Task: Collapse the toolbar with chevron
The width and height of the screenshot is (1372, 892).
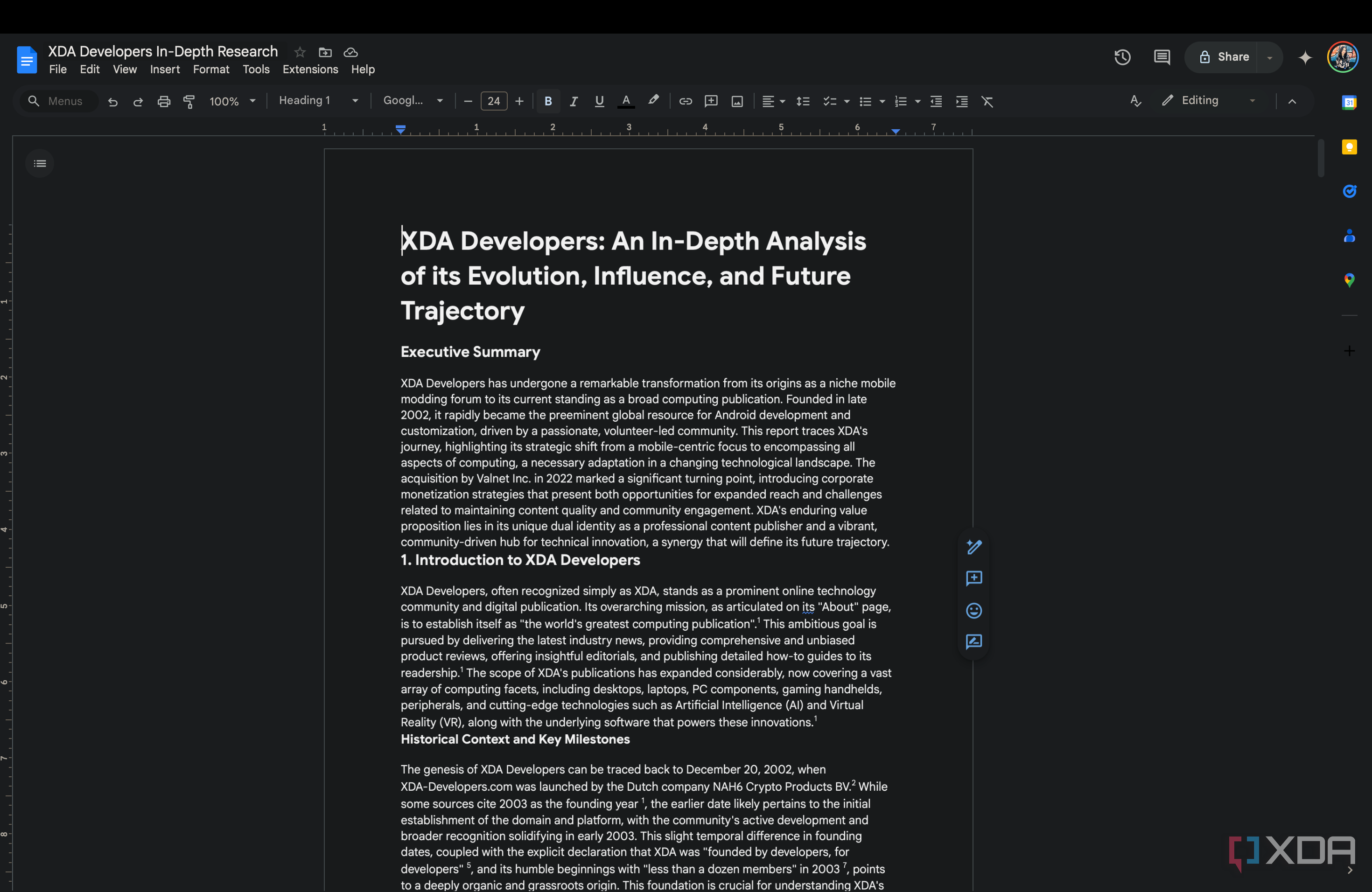Action: [1292, 101]
